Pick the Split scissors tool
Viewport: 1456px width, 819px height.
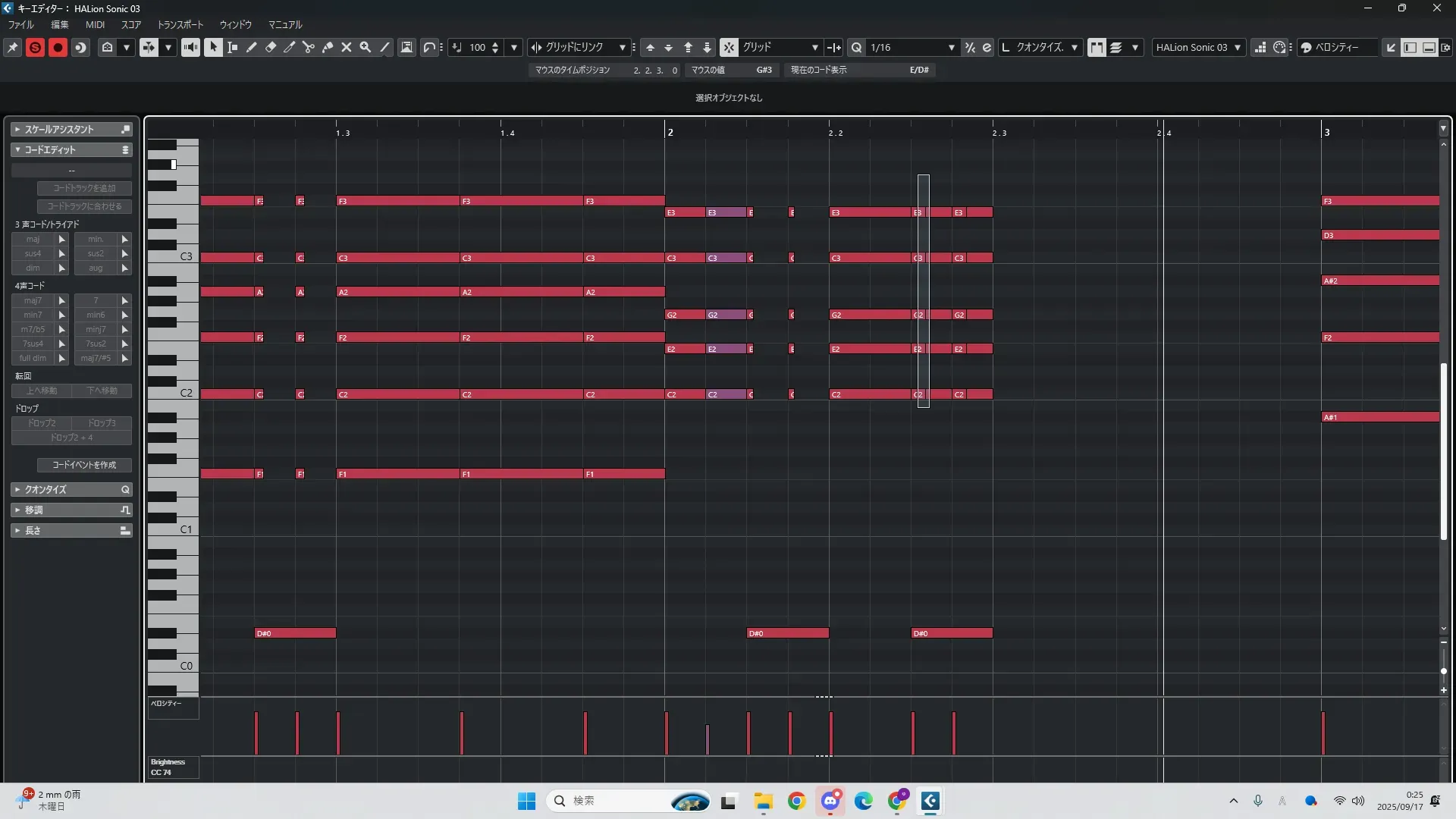pos(308,47)
